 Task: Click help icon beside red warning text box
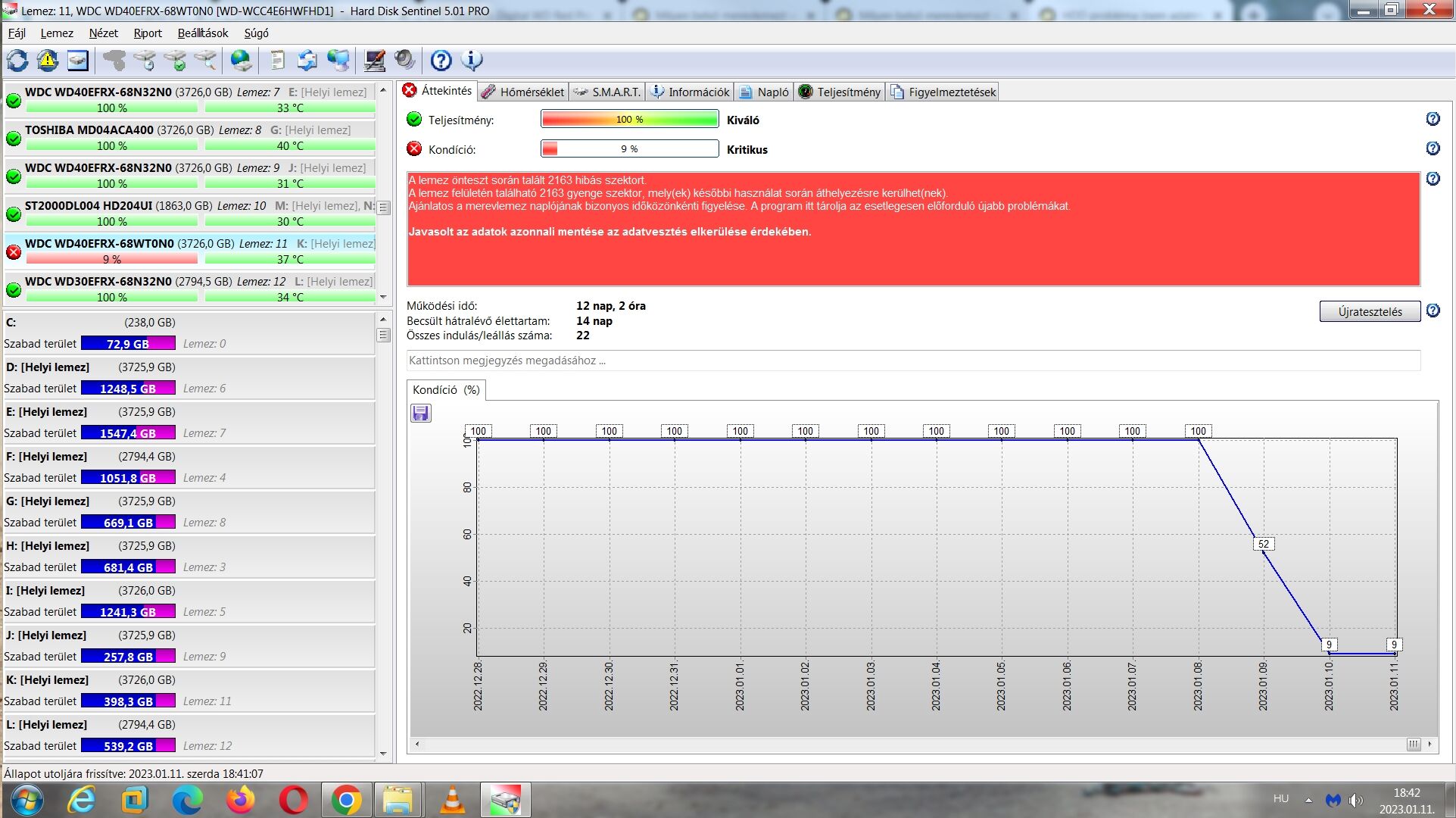[x=1433, y=179]
